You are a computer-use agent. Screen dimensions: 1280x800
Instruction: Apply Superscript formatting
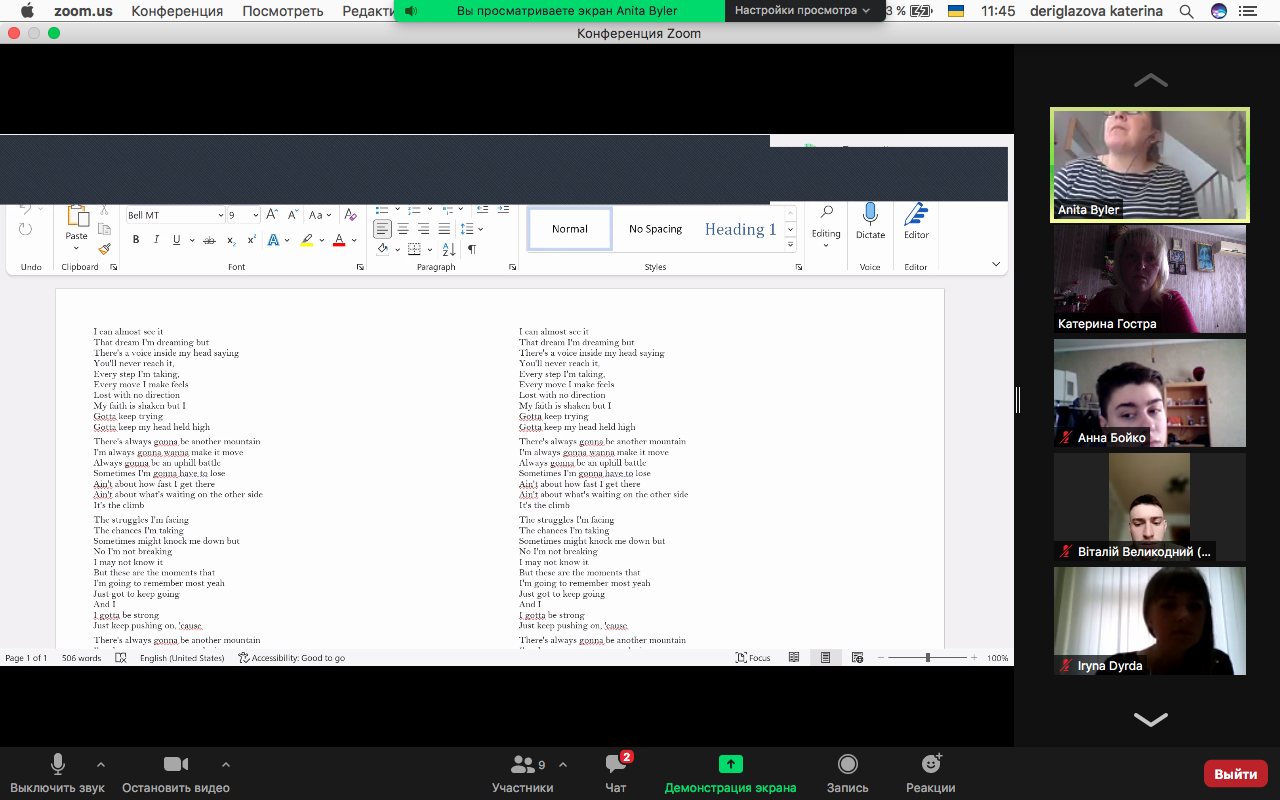point(251,240)
